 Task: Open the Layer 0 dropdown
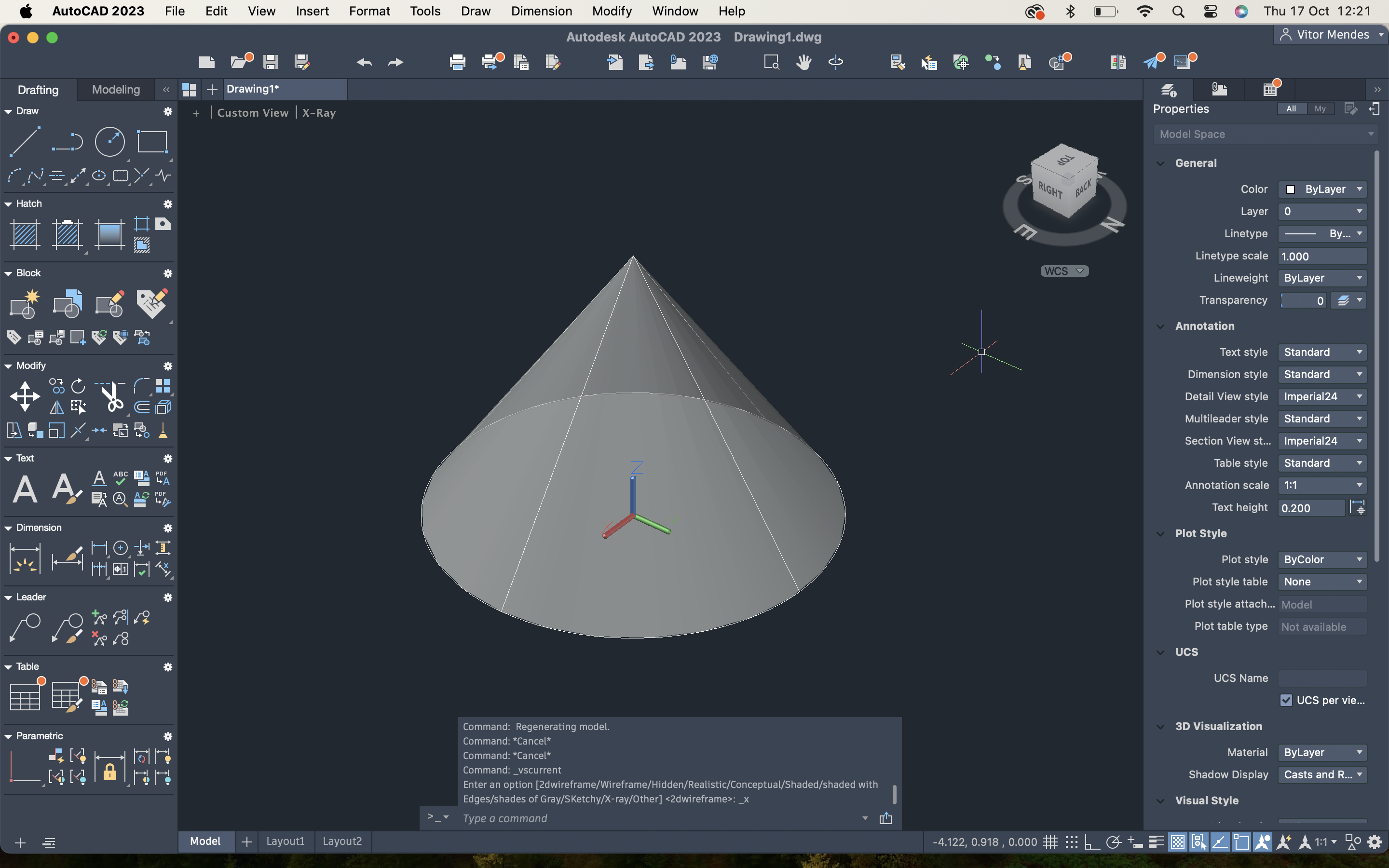click(1322, 211)
